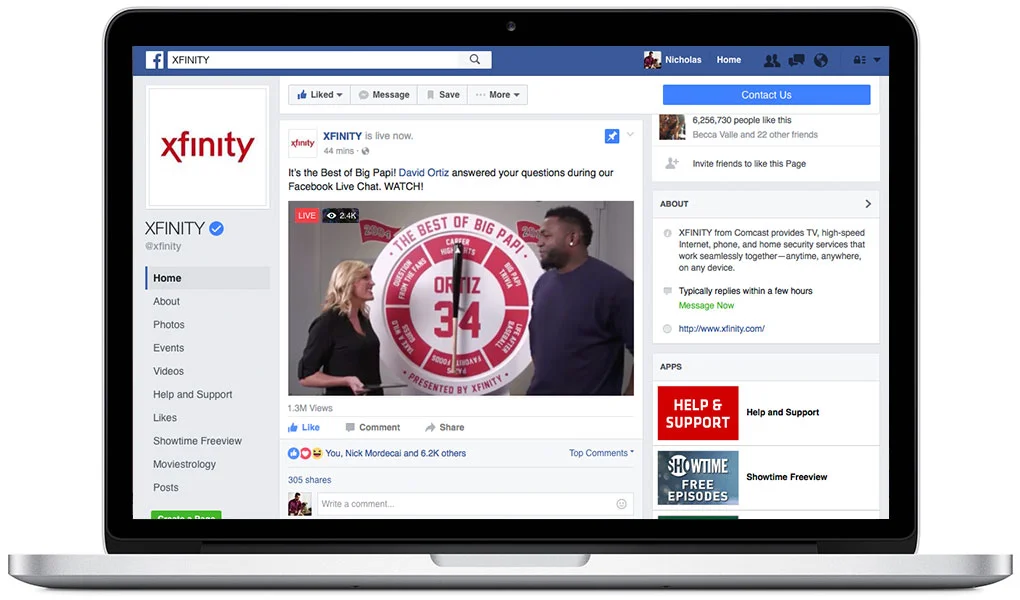Open the xfinity.com website link

click(721, 329)
